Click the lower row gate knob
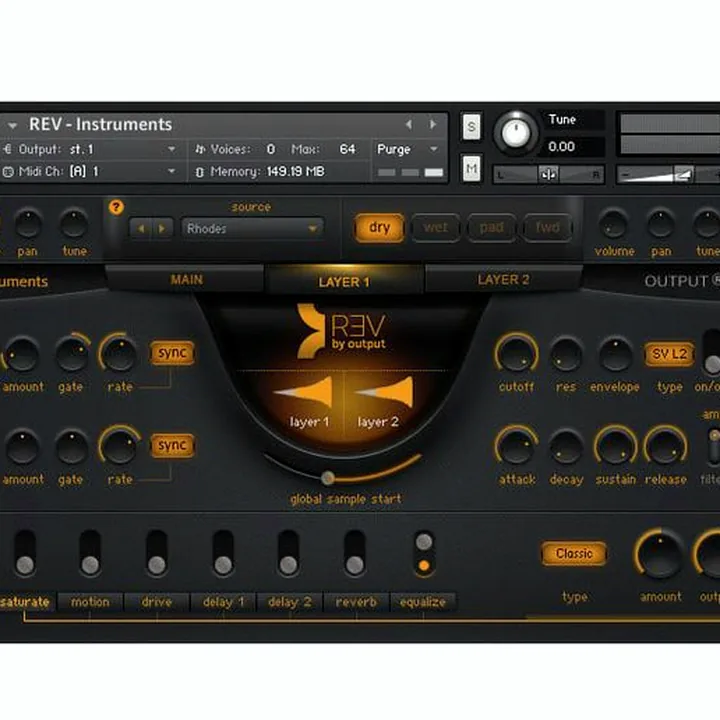Screen dimensions: 720x720 point(72,446)
